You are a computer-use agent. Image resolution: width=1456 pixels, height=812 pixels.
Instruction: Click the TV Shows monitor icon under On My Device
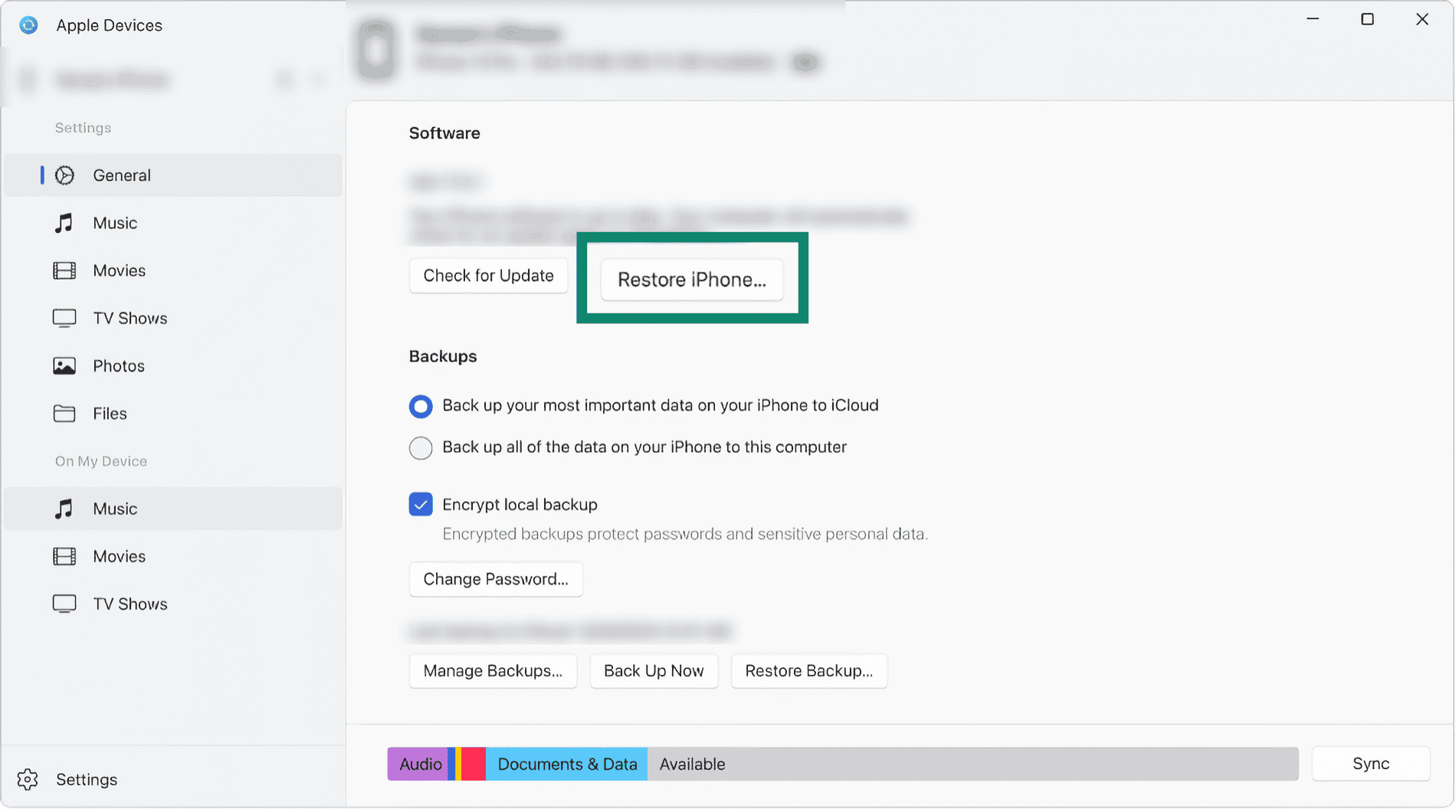(64, 604)
